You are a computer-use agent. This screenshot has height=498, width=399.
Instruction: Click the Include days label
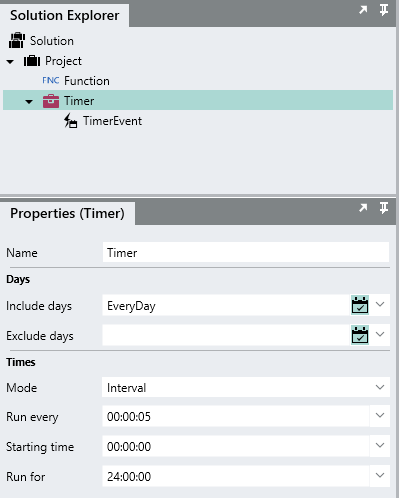pos(39,306)
